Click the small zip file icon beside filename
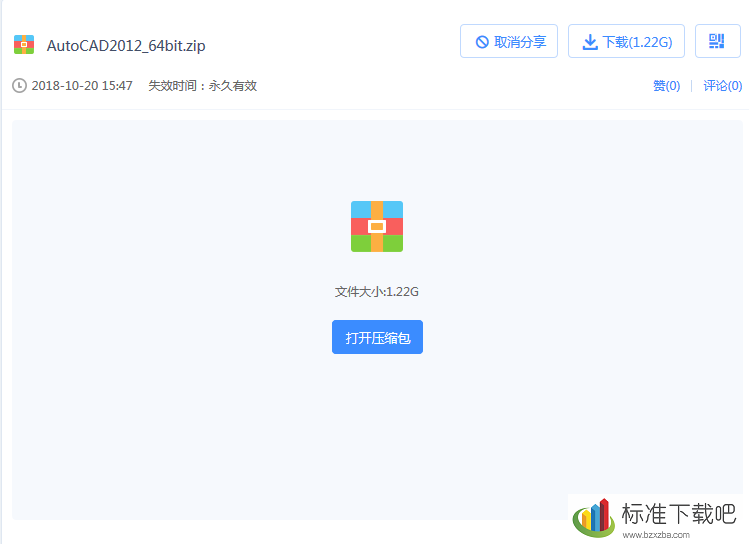This screenshot has height=544, width=749. (x=24, y=44)
